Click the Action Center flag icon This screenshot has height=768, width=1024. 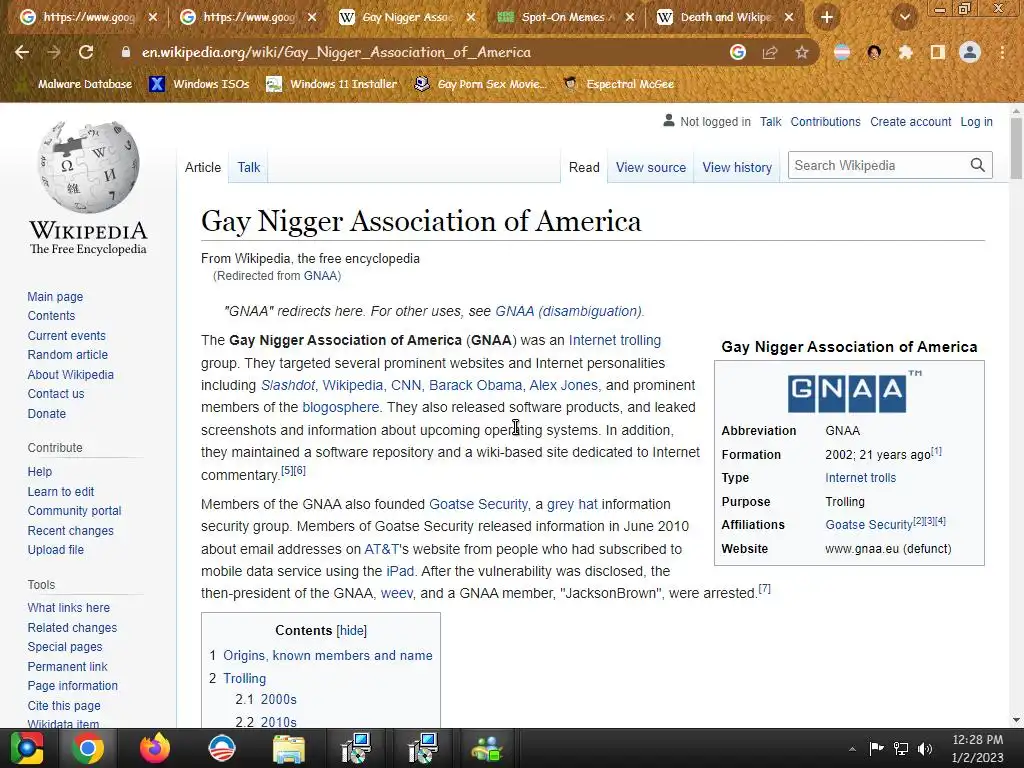click(x=876, y=748)
